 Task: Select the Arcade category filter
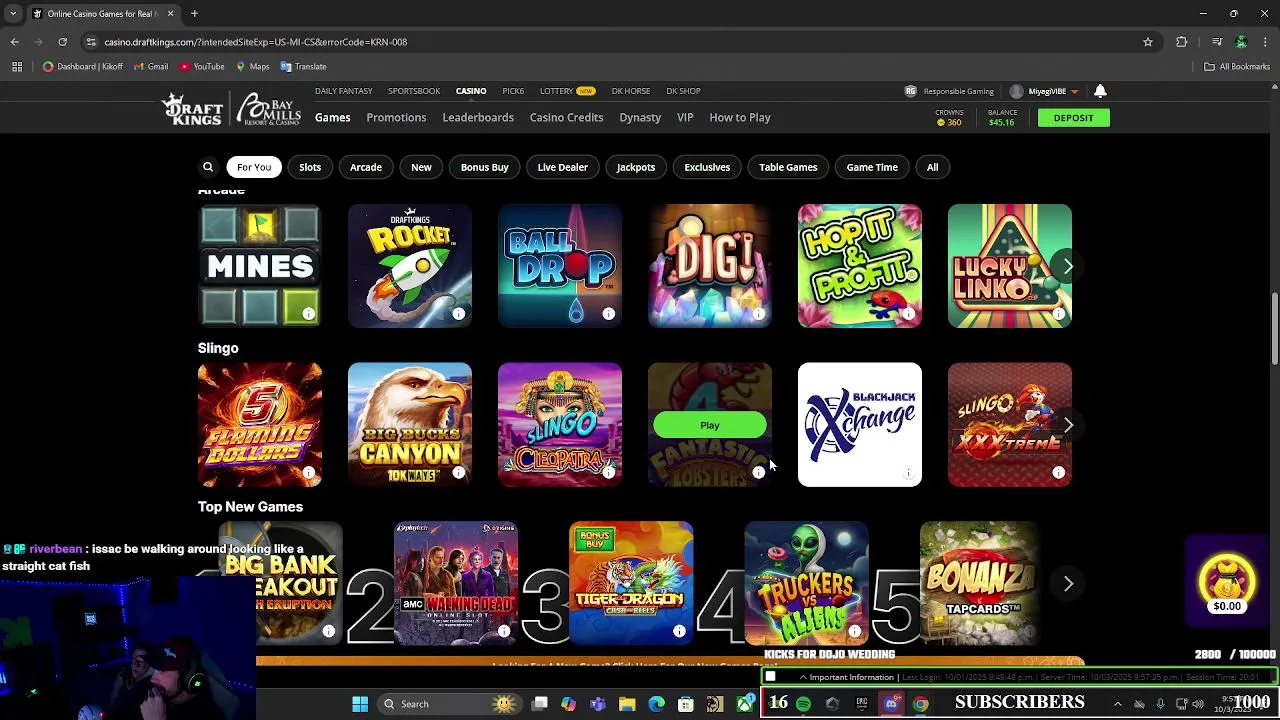click(x=366, y=167)
